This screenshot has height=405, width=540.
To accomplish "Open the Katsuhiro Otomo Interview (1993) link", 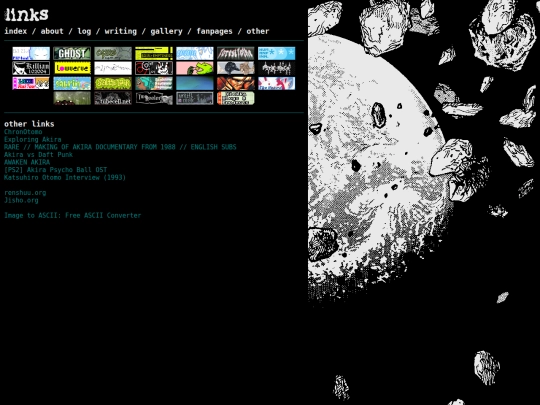I will (65, 177).
